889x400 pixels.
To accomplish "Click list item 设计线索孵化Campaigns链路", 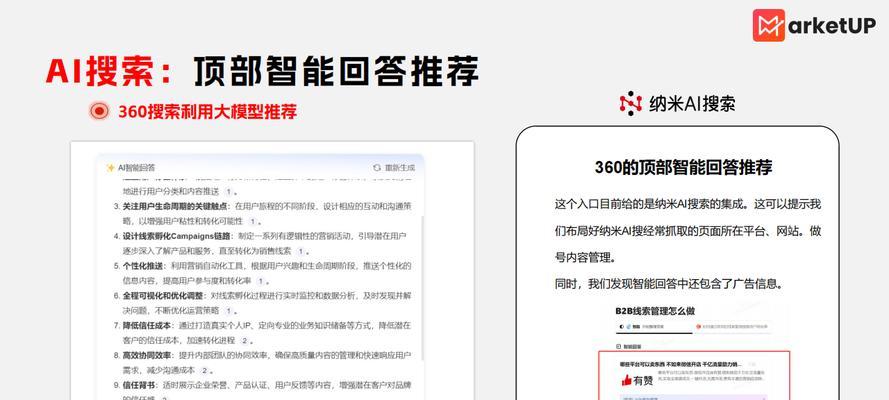I will 175,236.
